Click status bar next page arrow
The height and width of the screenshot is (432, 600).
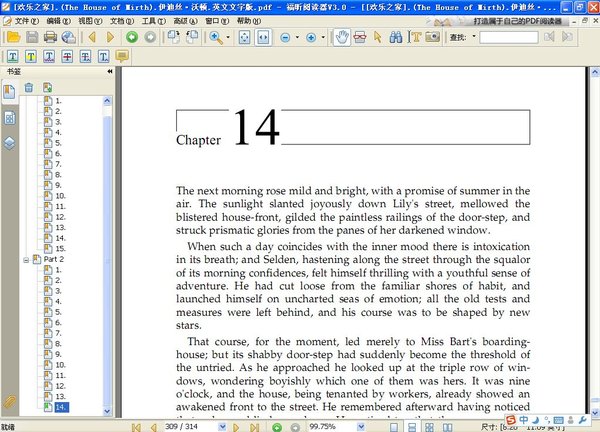pos(236,427)
